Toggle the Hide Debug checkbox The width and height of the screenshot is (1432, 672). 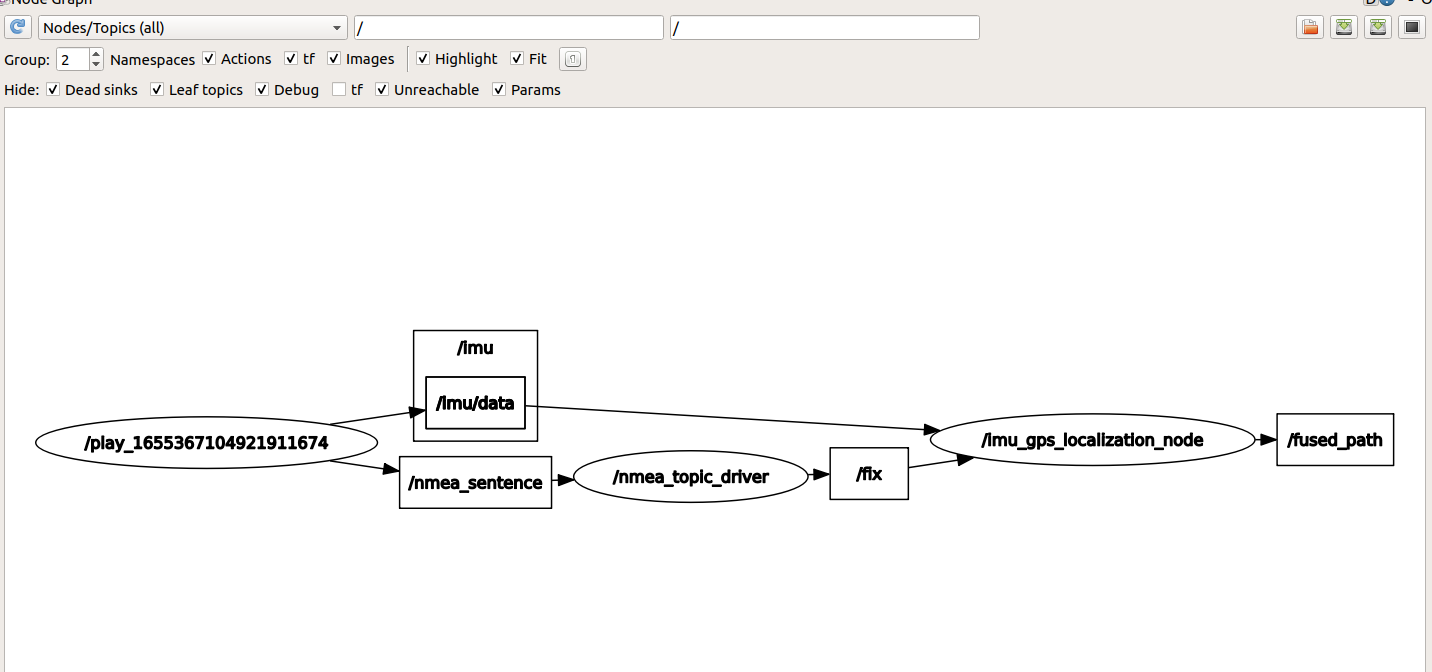[262, 90]
